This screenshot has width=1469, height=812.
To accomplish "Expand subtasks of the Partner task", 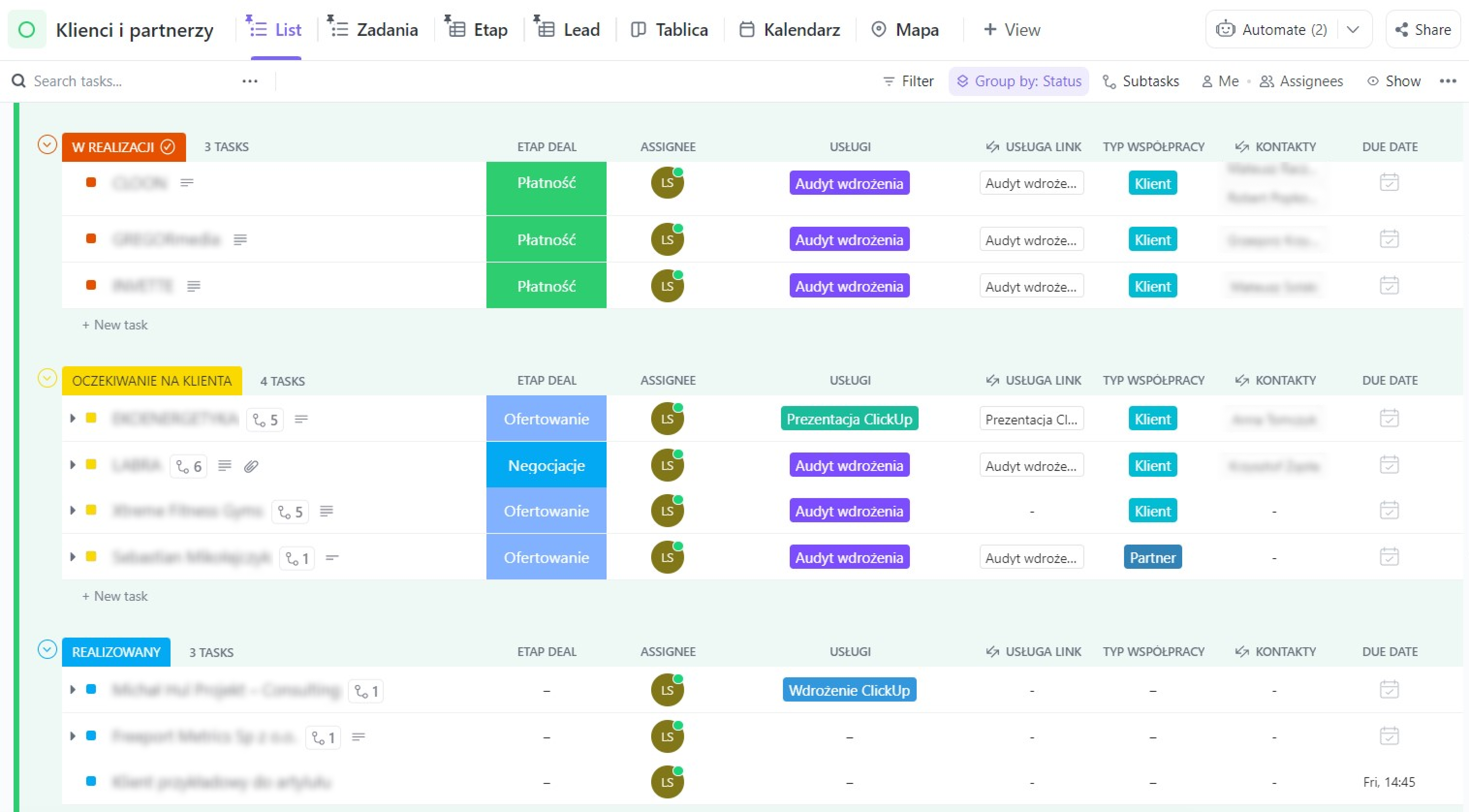I will 72,556.
